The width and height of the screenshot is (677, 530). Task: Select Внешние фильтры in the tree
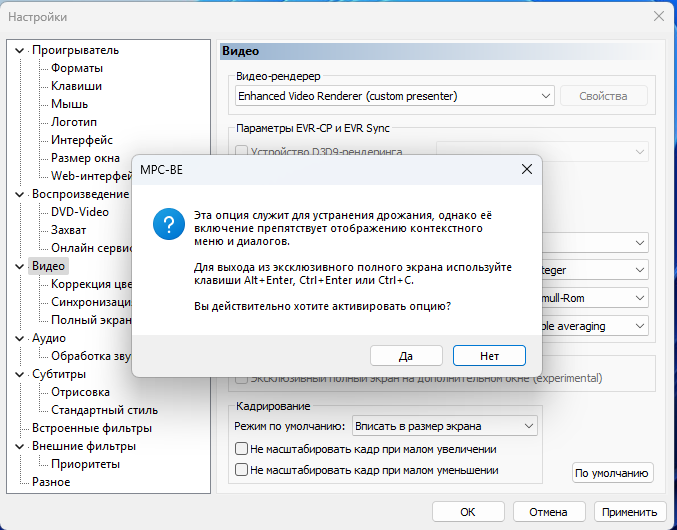84,446
